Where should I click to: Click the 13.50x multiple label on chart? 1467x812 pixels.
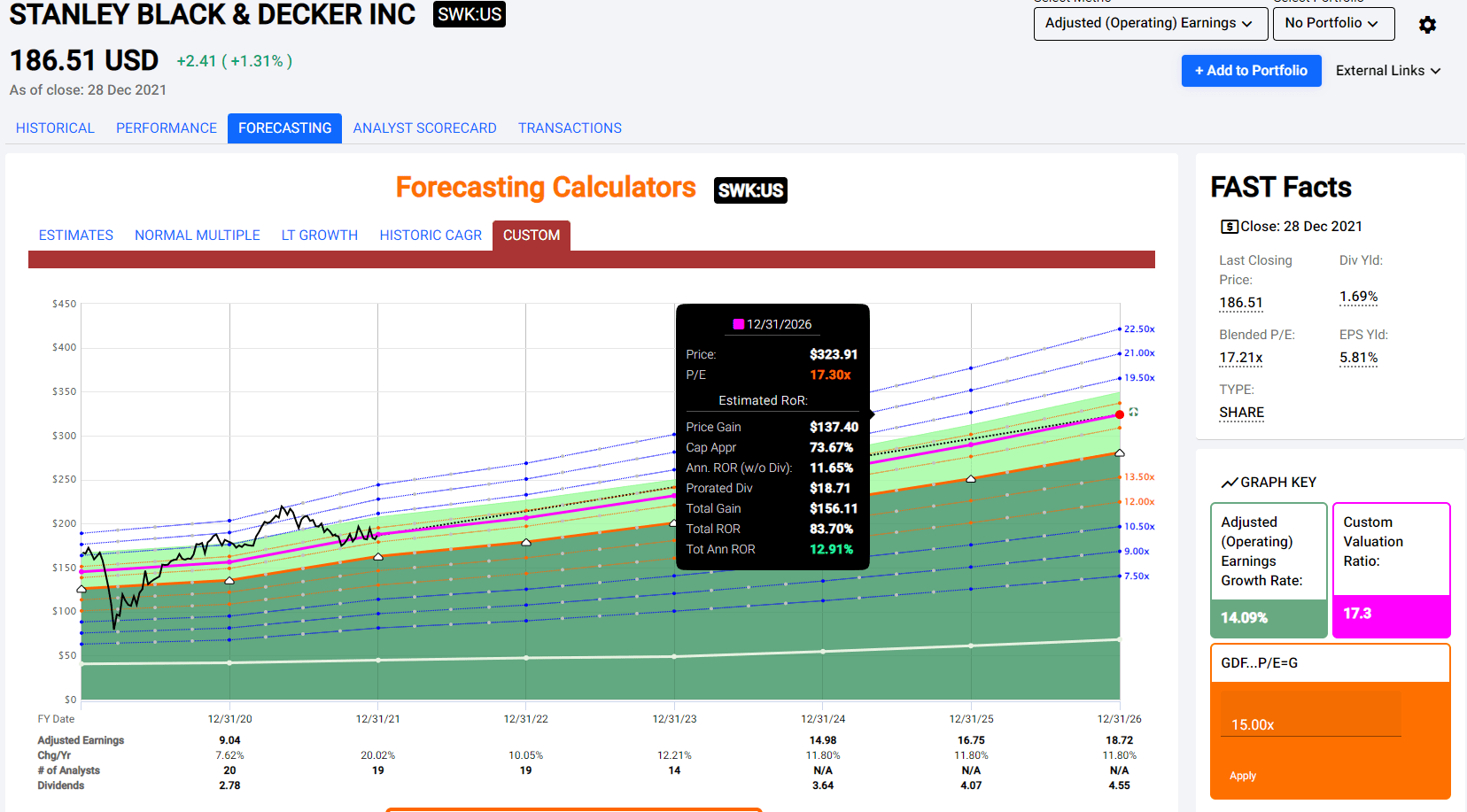pyautogui.click(x=1139, y=477)
